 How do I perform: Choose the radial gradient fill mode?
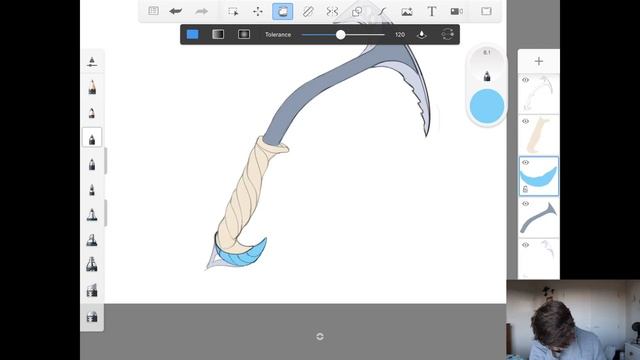244,34
